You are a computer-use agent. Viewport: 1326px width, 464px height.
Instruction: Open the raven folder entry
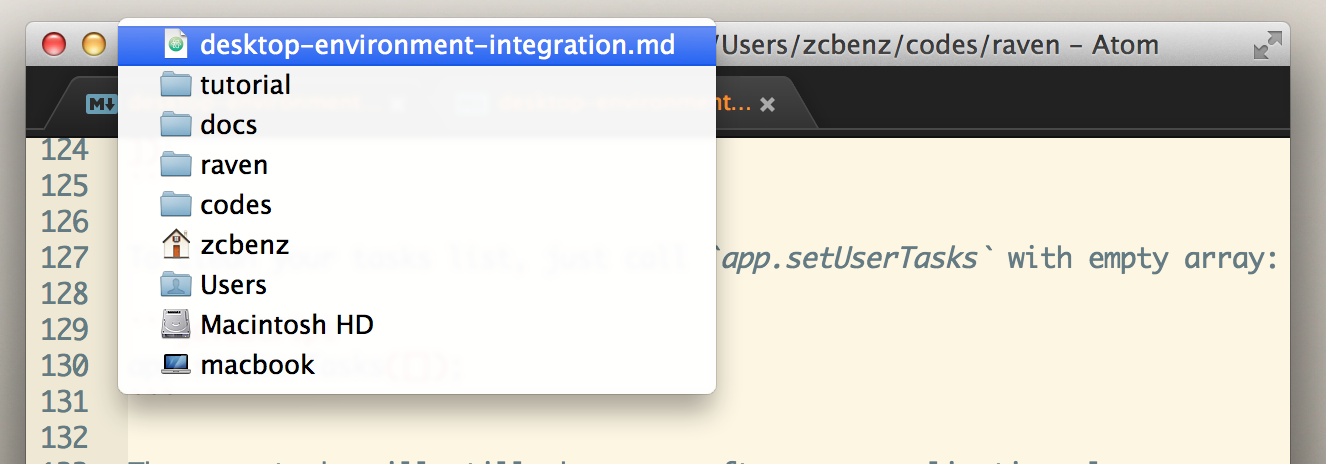tap(233, 165)
